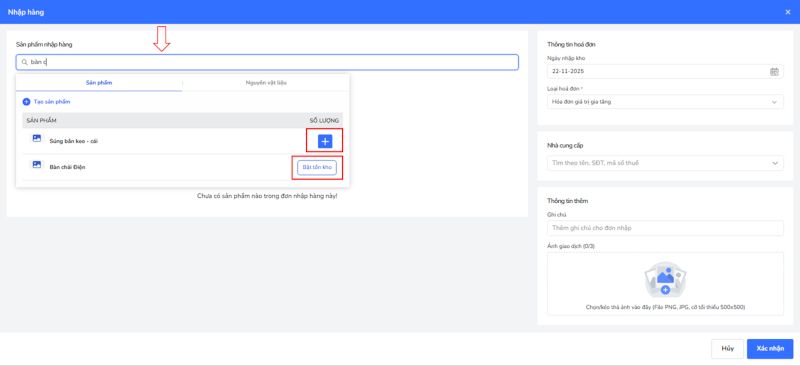Click the Nhập hàng title text
The height and width of the screenshot is (366, 800).
[26, 12]
